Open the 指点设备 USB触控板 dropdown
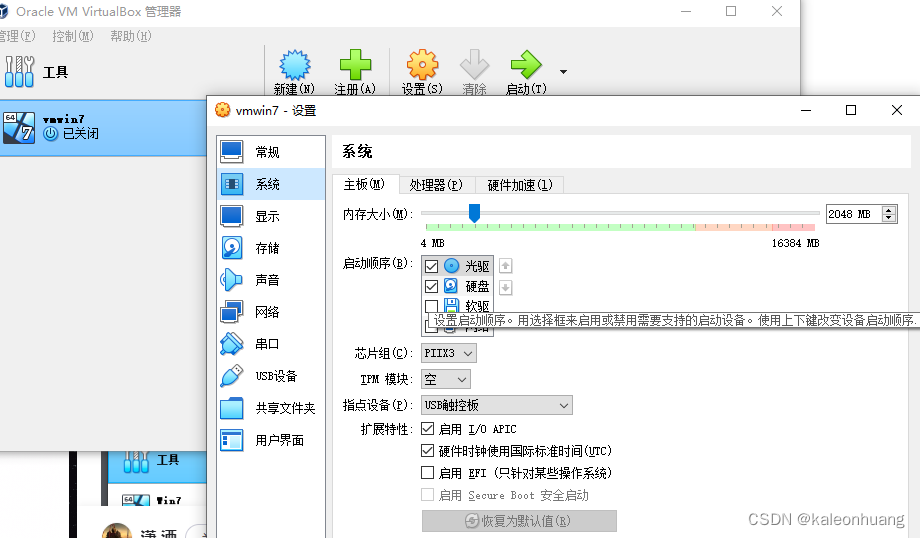 [x=497, y=405]
